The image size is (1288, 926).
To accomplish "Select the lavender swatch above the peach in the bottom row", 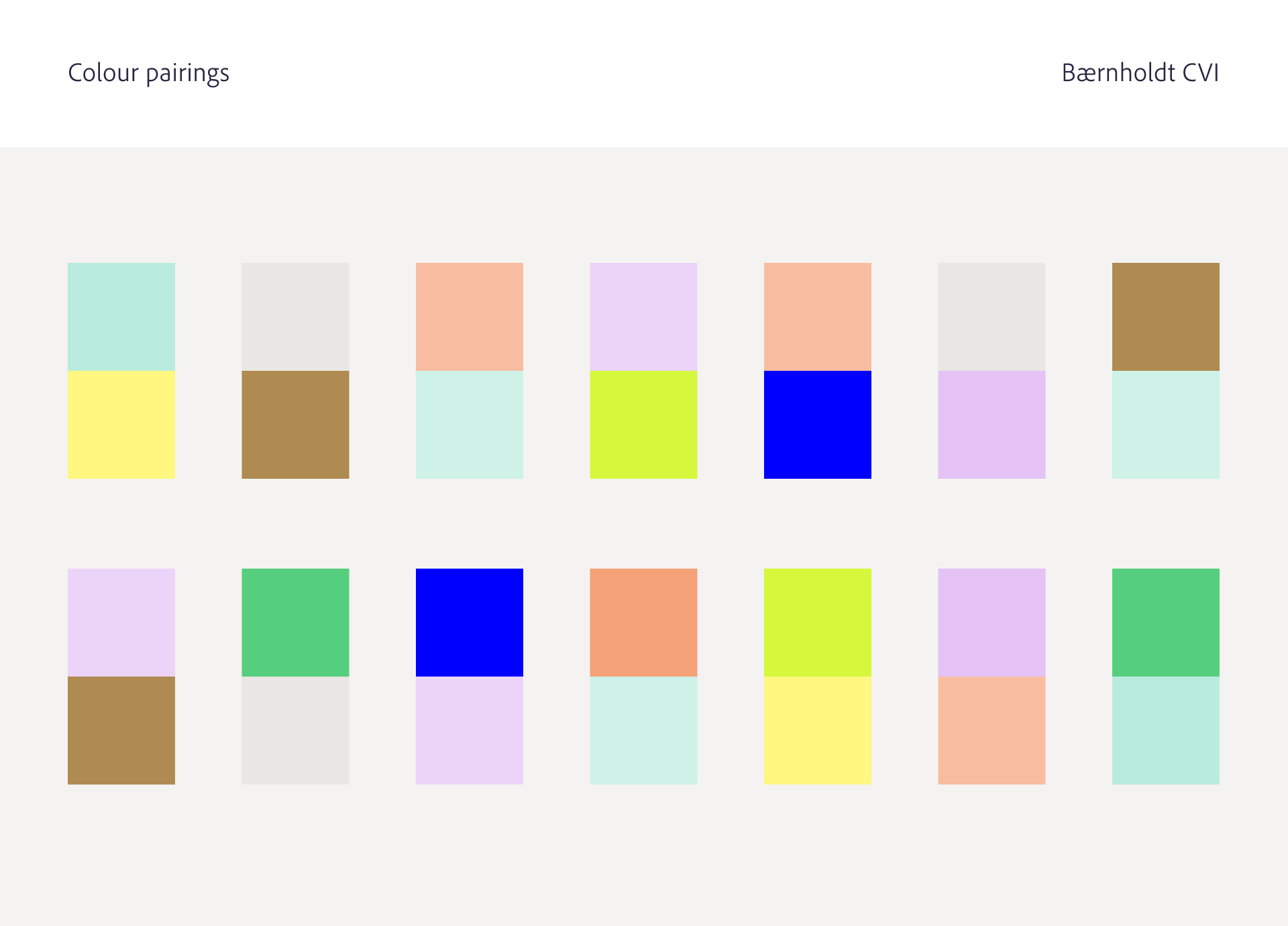I will 991,622.
